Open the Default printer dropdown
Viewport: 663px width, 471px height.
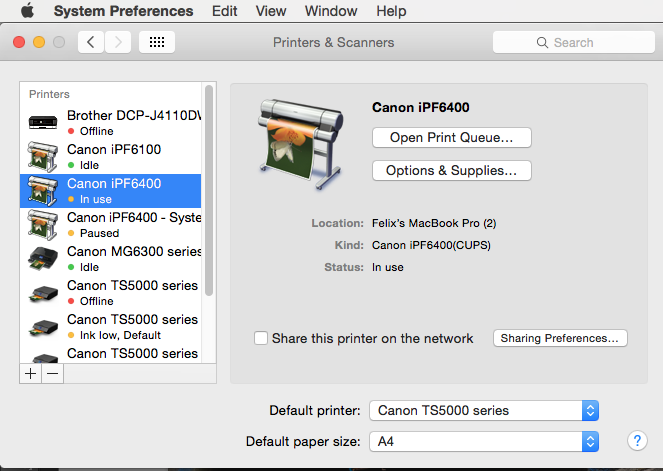tap(484, 410)
